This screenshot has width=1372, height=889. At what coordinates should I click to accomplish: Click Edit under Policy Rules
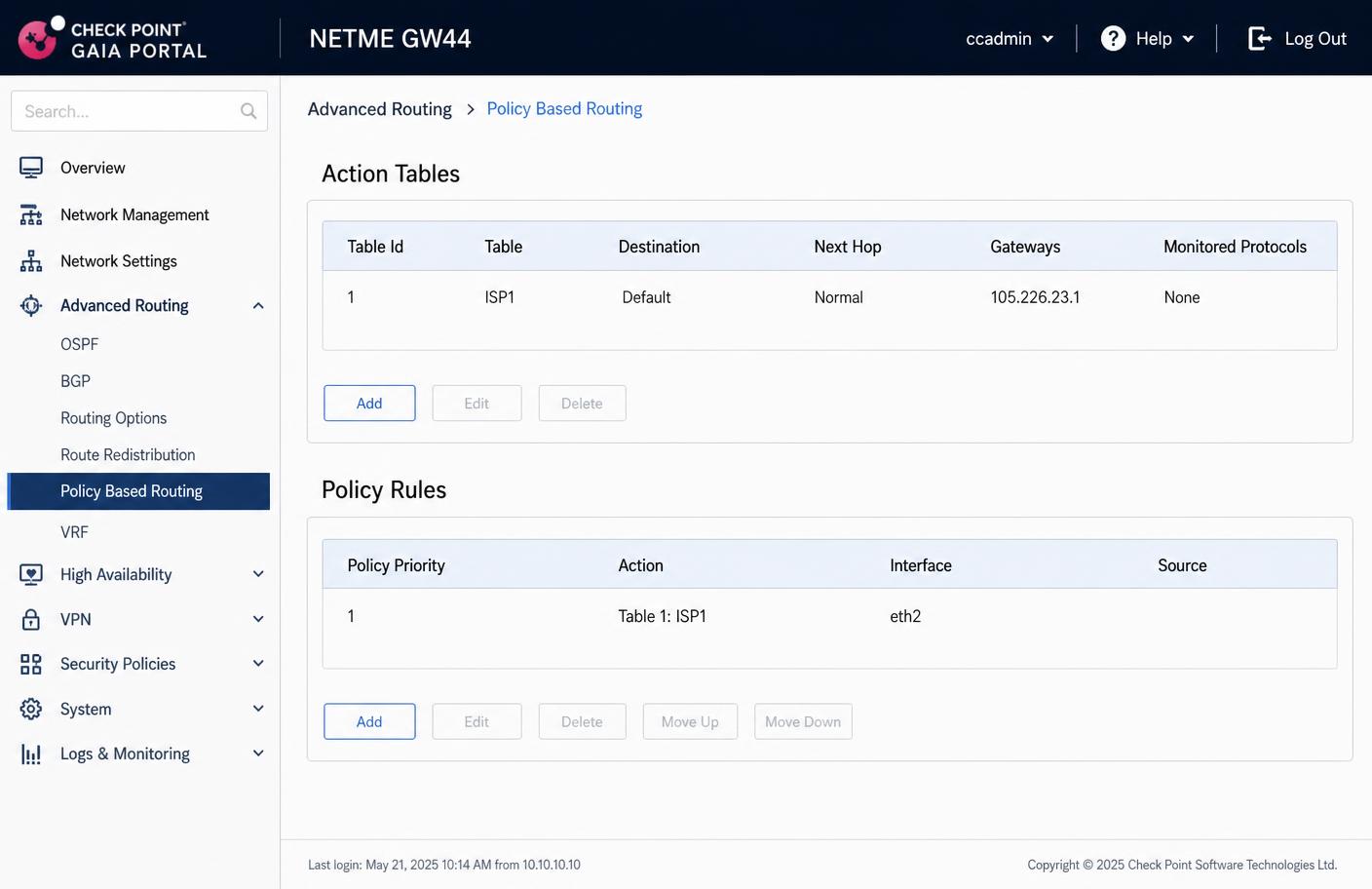476,722
